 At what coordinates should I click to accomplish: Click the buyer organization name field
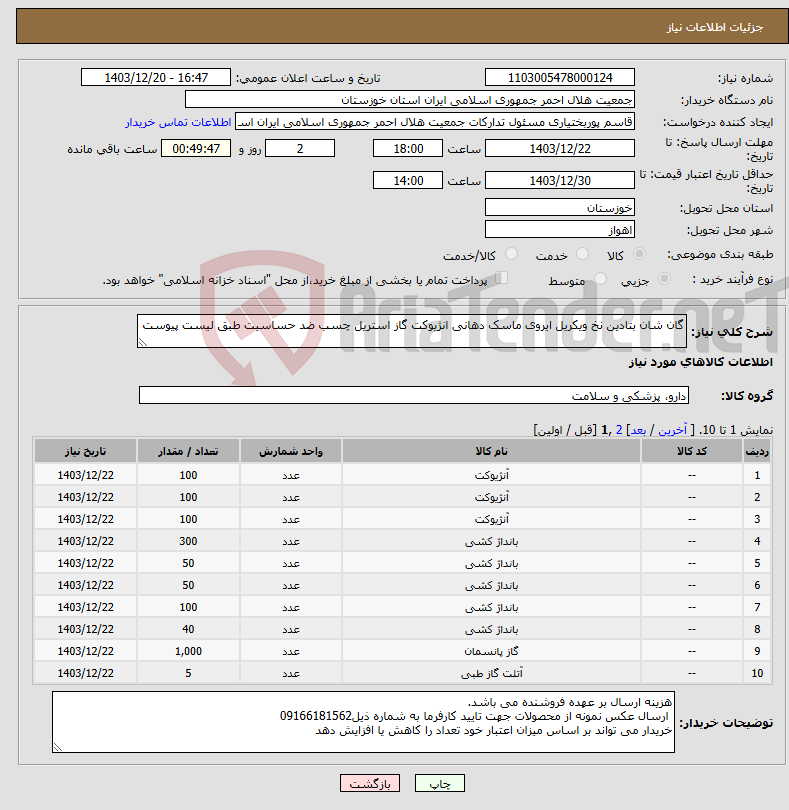(410, 100)
